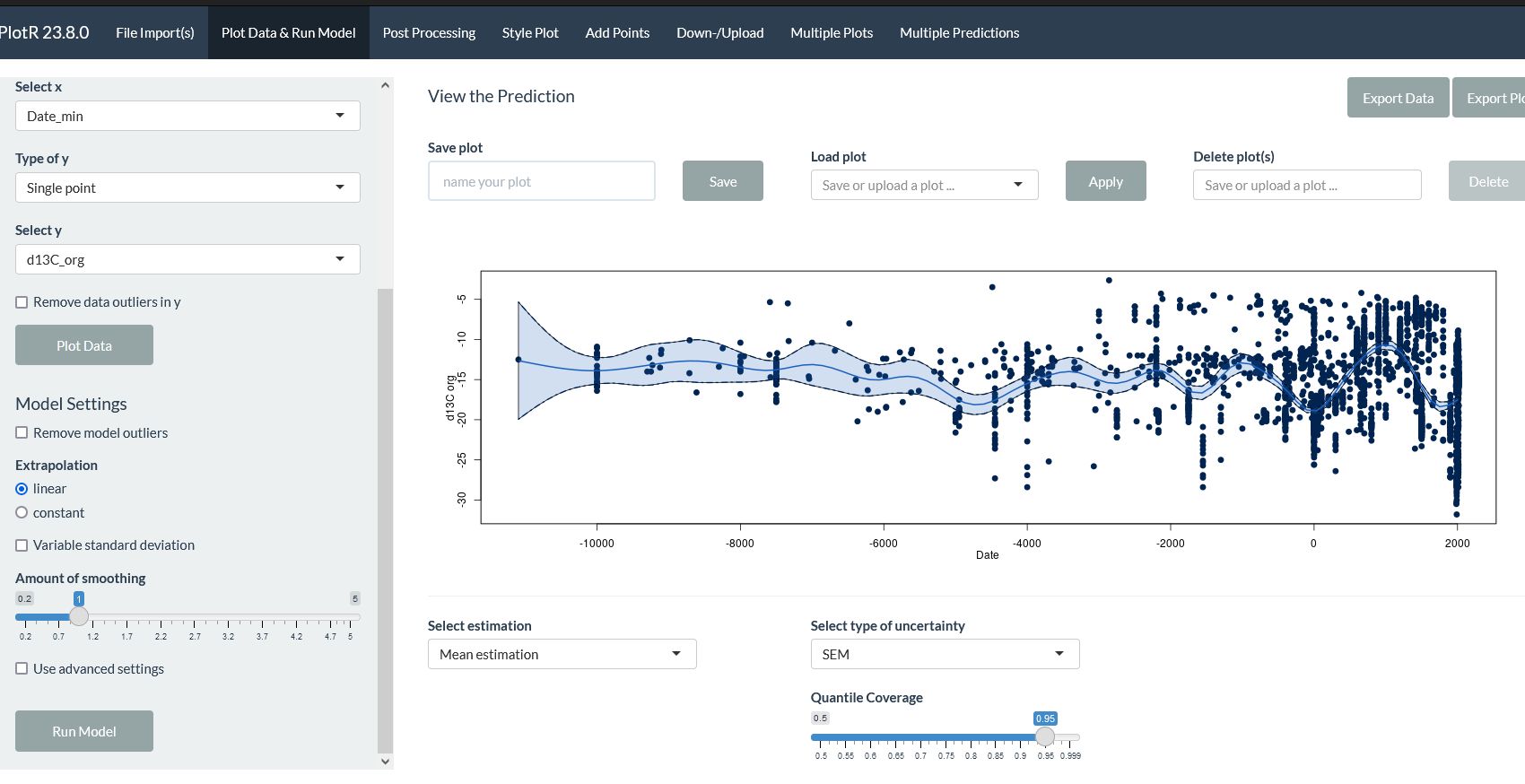Expand the Type of y dropdown
Image resolution: width=1525 pixels, height=784 pixels.
[187, 187]
